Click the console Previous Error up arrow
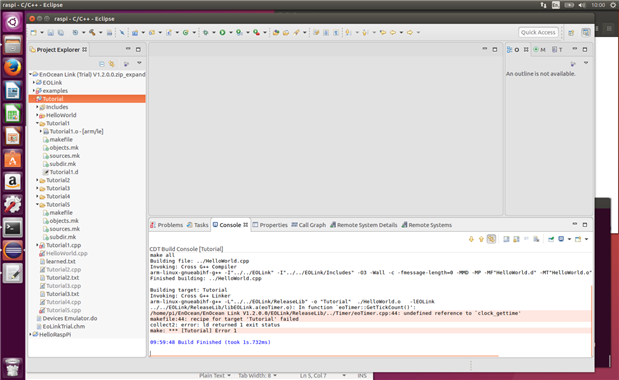The height and width of the screenshot is (380, 619). coord(481,239)
